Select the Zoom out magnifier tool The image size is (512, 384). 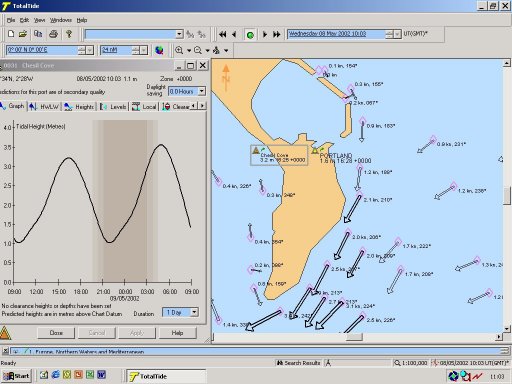(198, 50)
